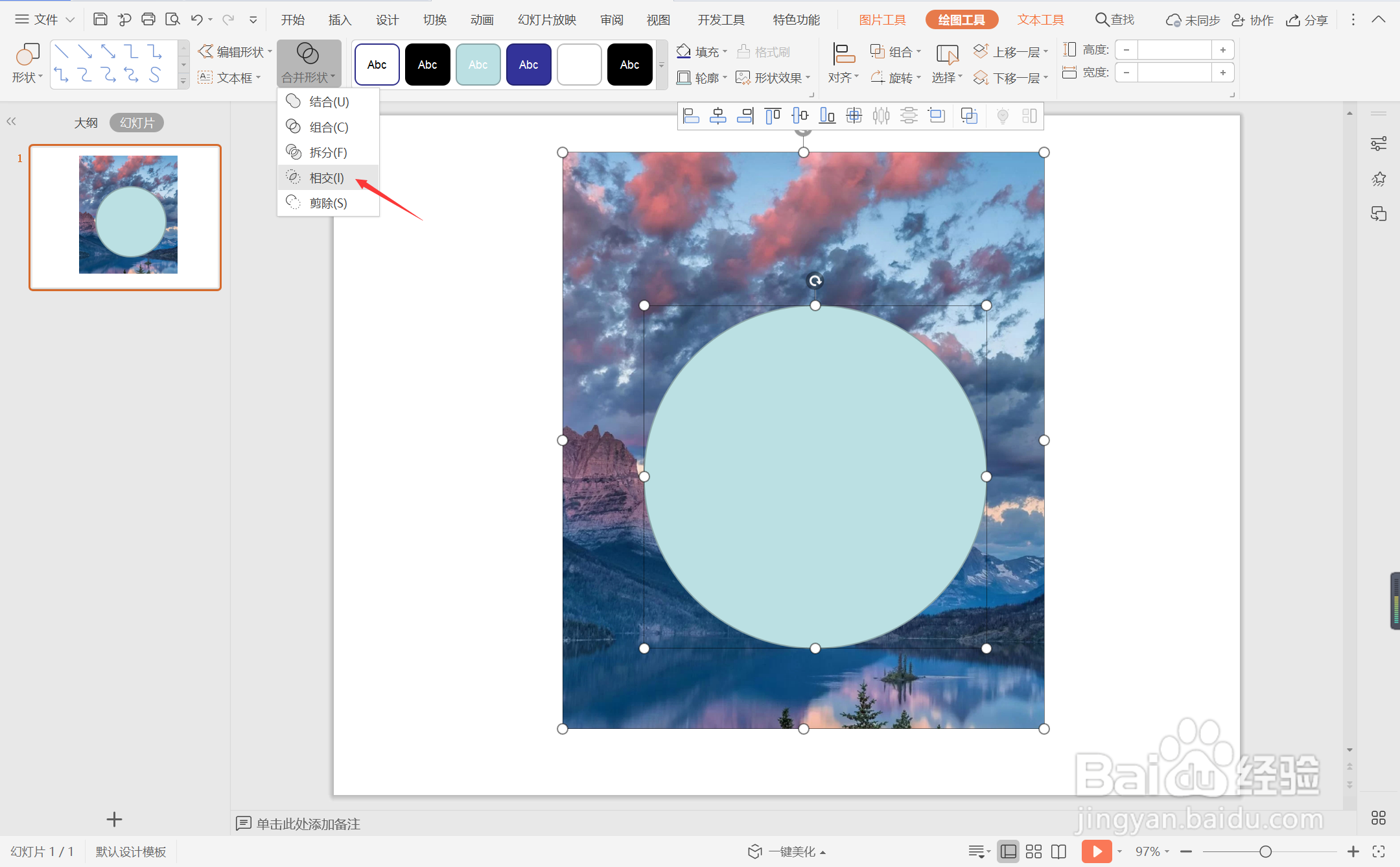
Task: Switch to the 幻灯片 slides pane tab
Action: pos(137,123)
